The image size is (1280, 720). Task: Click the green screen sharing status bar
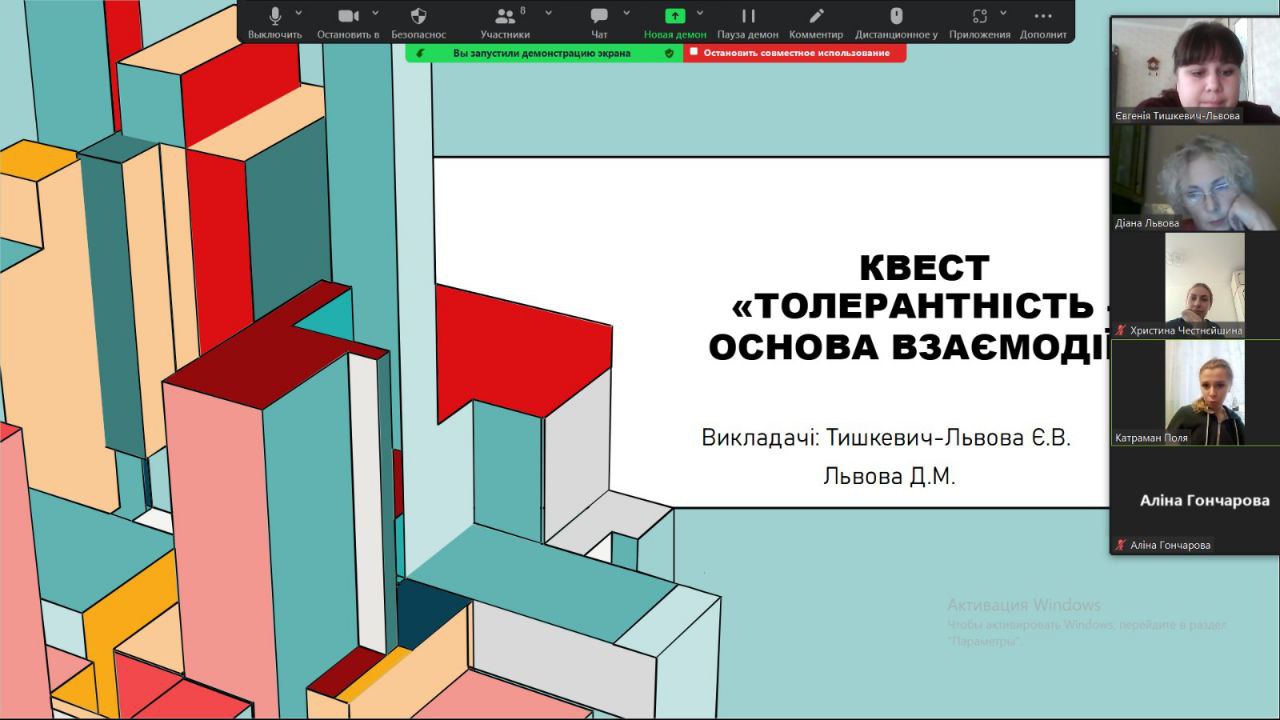pos(541,53)
